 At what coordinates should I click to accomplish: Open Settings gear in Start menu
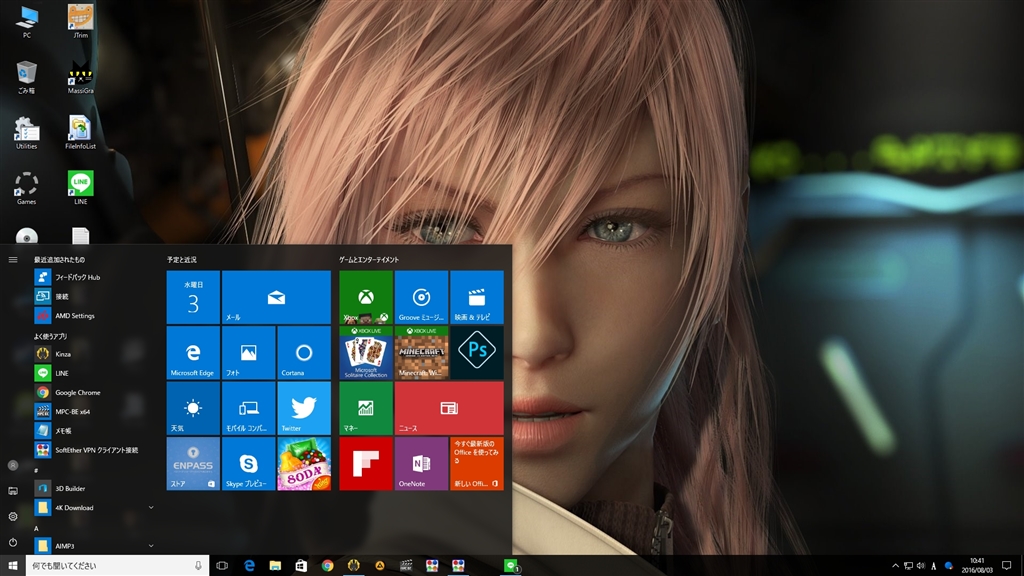[x=13, y=517]
